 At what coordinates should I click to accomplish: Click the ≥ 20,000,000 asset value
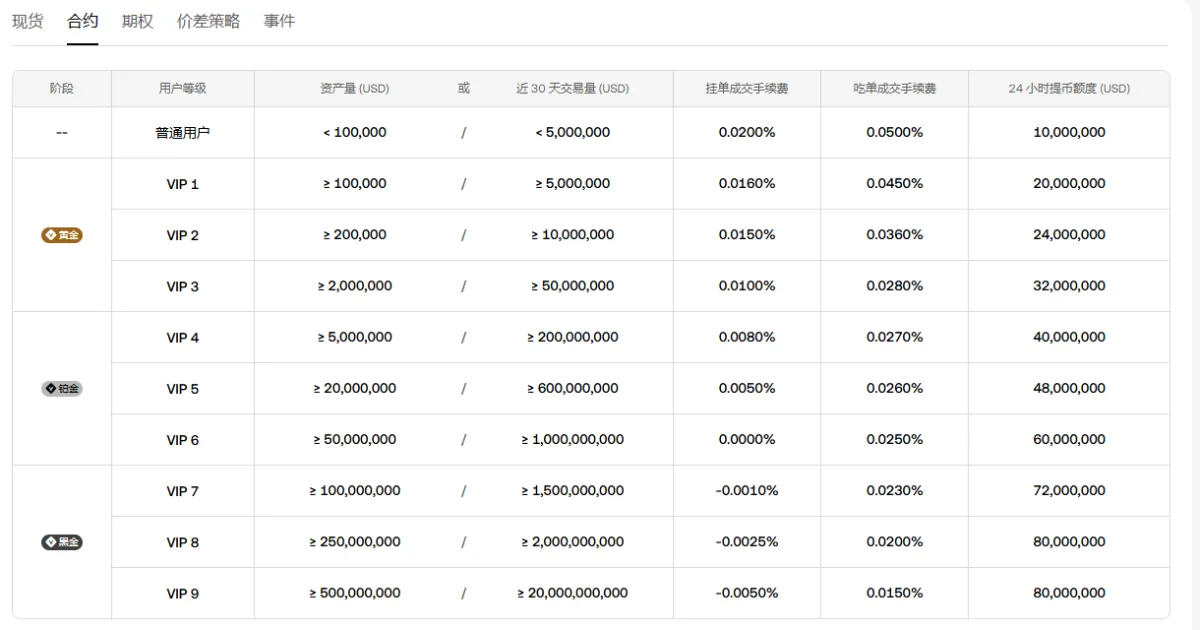pos(355,388)
